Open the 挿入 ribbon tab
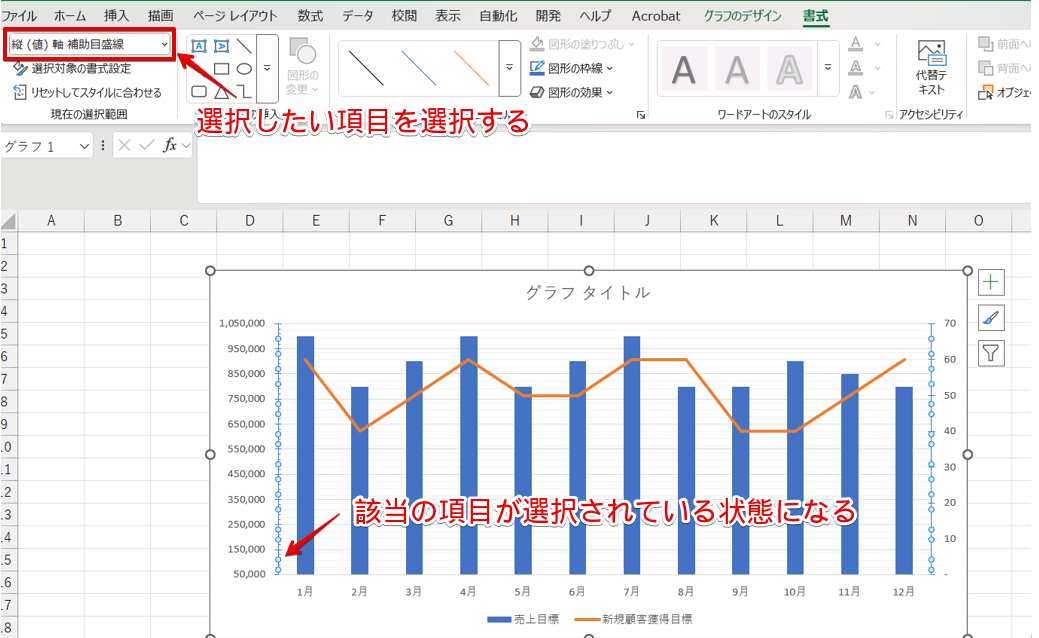The height and width of the screenshot is (638, 1039). pos(116,16)
